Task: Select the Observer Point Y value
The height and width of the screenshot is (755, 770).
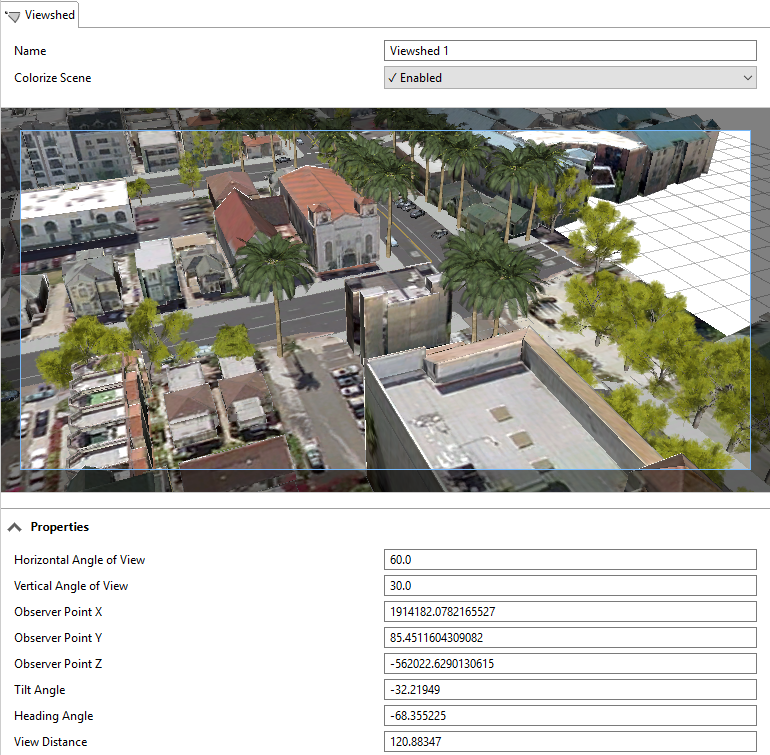Action: [570, 638]
